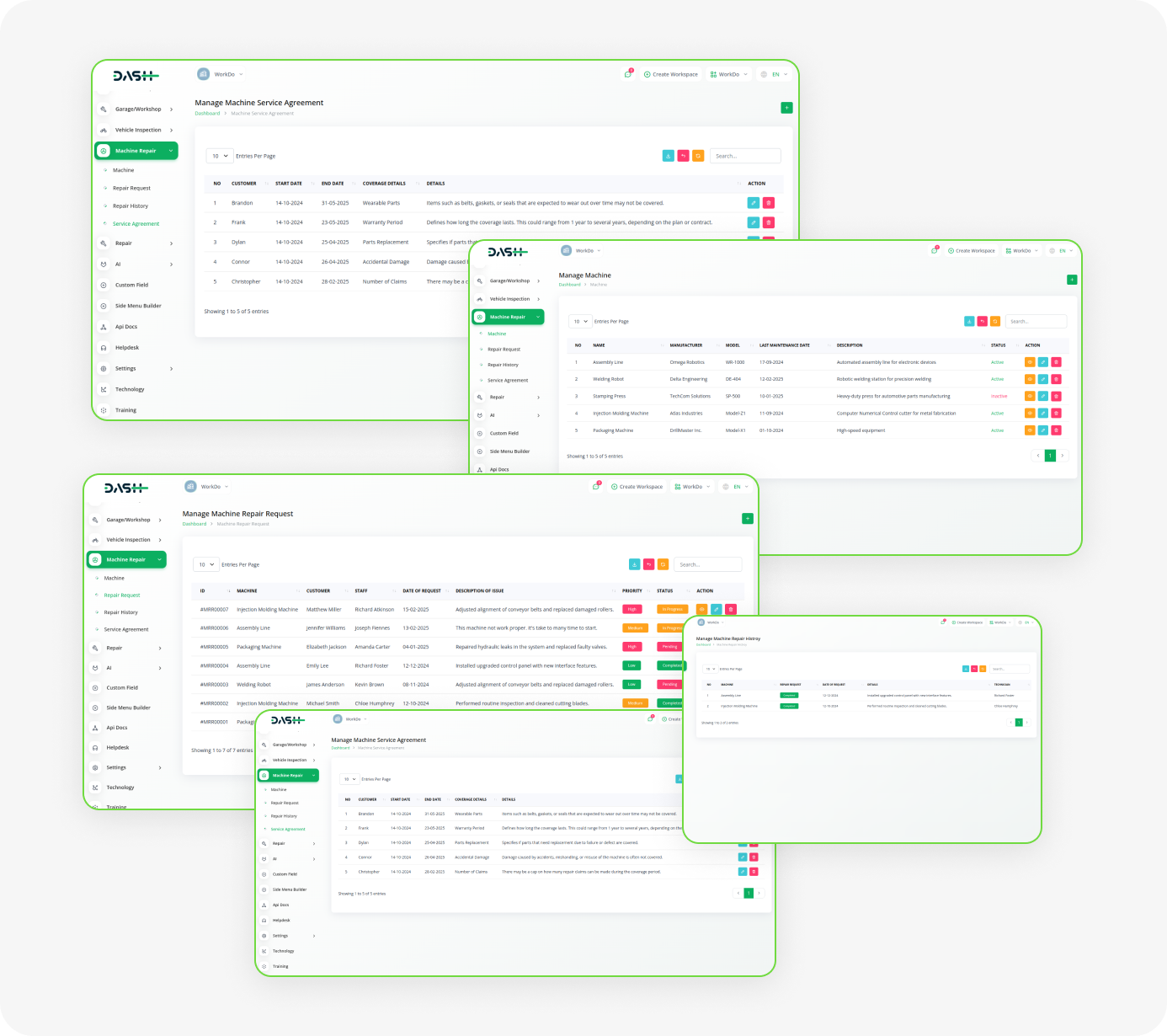Image resolution: width=1167 pixels, height=1036 pixels.
Task: Click High priority badge for #MRR00007
Action: tap(631, 609)
